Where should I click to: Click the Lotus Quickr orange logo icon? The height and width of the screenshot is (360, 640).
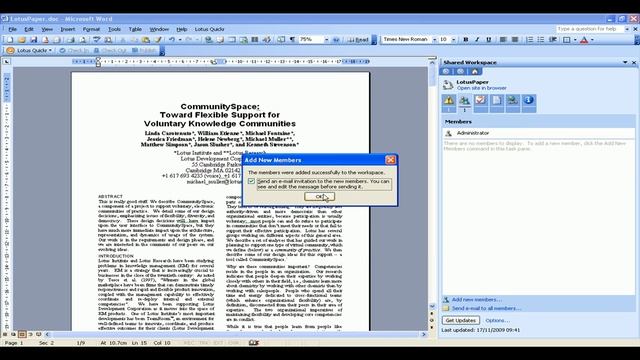click(x=10, y=50)
